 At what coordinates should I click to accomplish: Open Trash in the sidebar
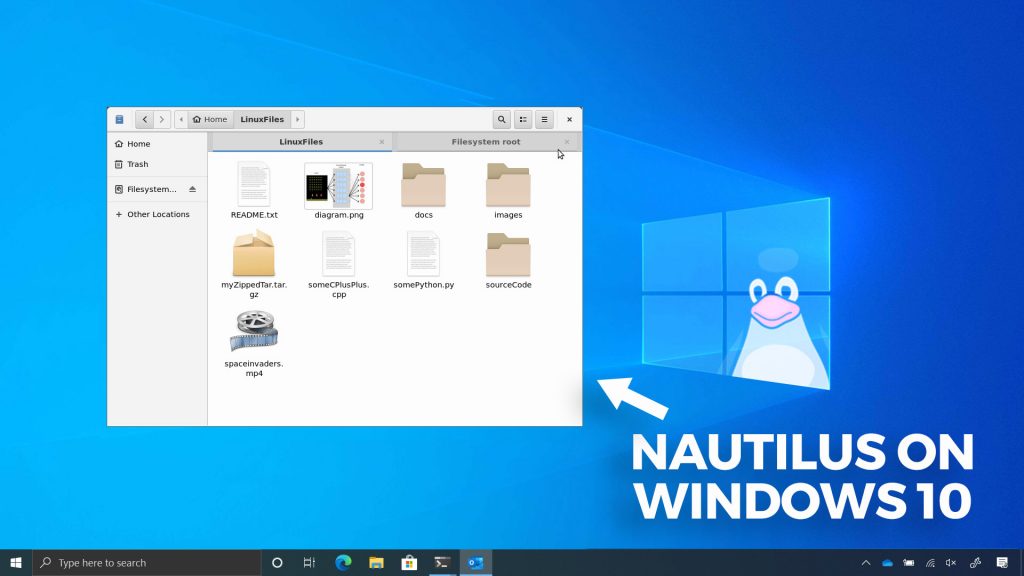[157, 164]
